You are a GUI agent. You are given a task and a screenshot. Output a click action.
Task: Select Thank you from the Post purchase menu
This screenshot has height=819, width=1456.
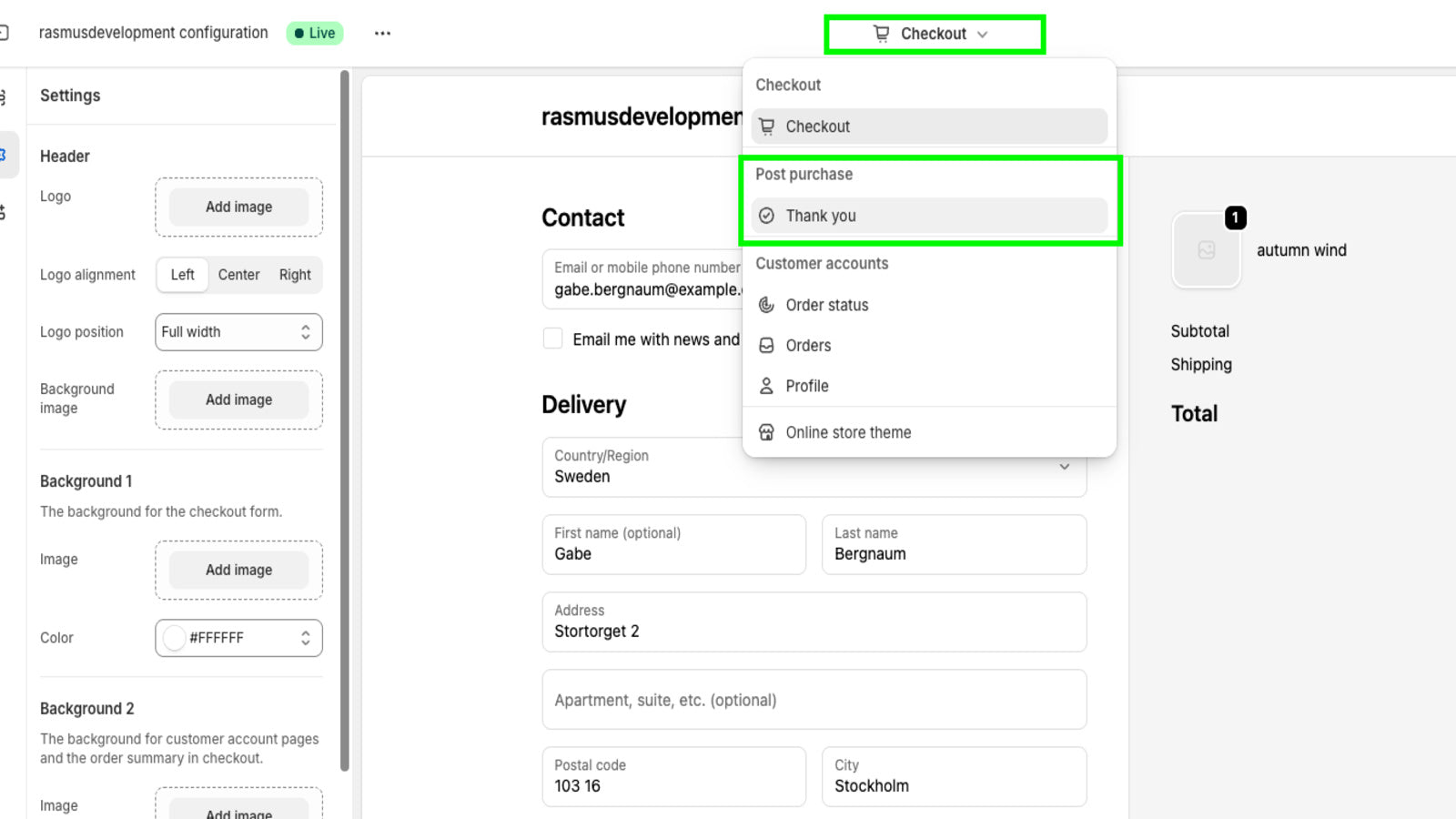tap(820, 216)
